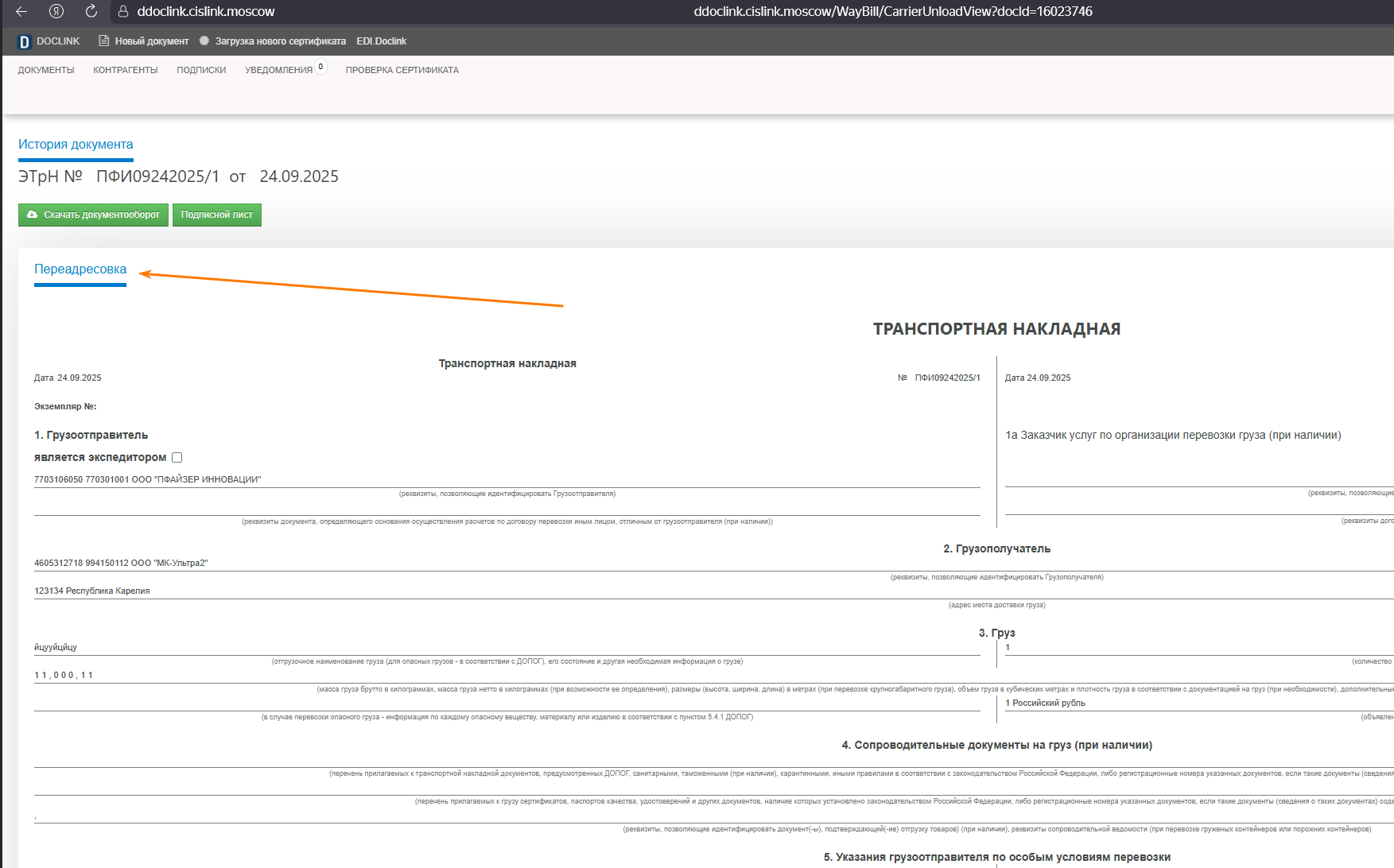Viewport: 1394px width, 868px height.
Task: Click DOCLINK brand name text
Action: (x=58, y=41)
